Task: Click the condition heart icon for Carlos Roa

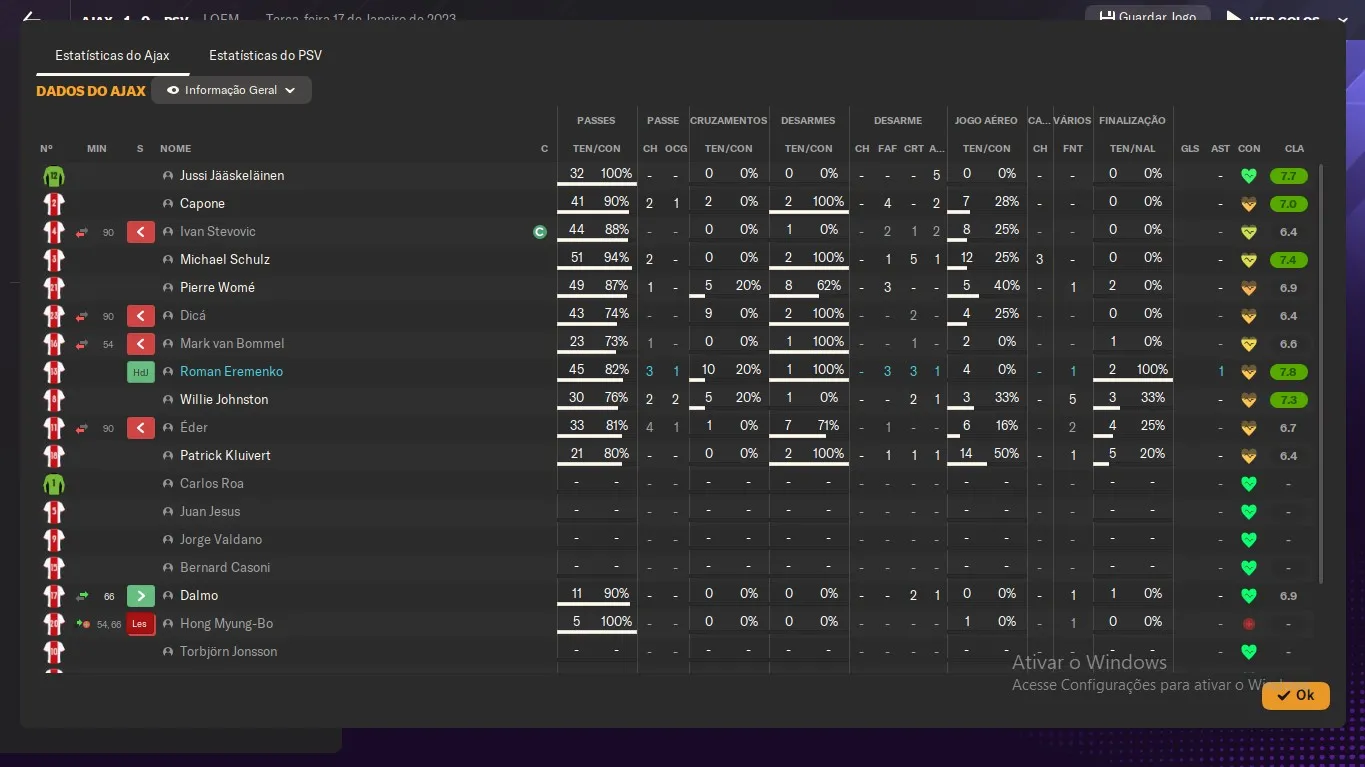Action: pos(1248,484)
